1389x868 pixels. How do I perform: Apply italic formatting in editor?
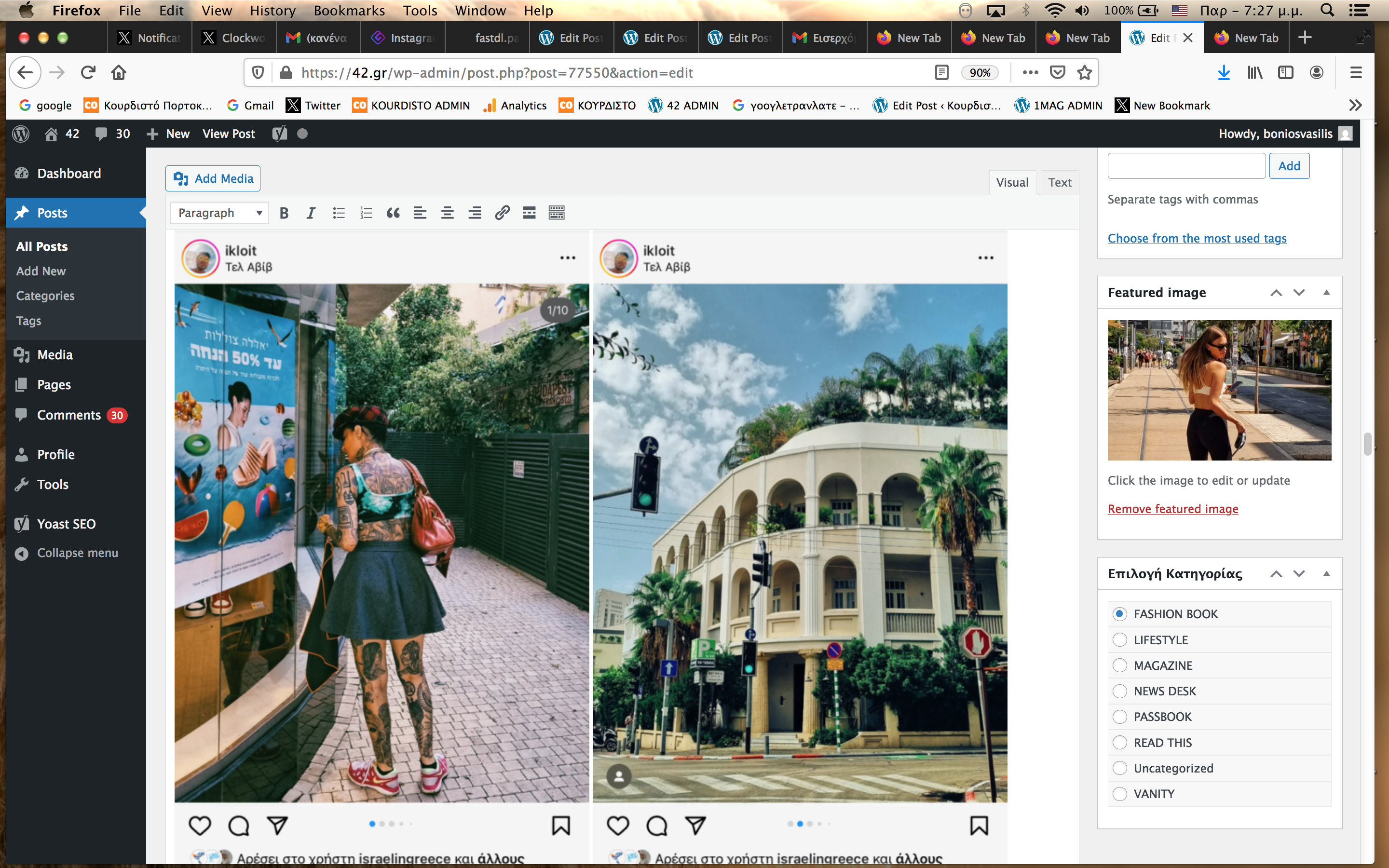coord(311,213)
